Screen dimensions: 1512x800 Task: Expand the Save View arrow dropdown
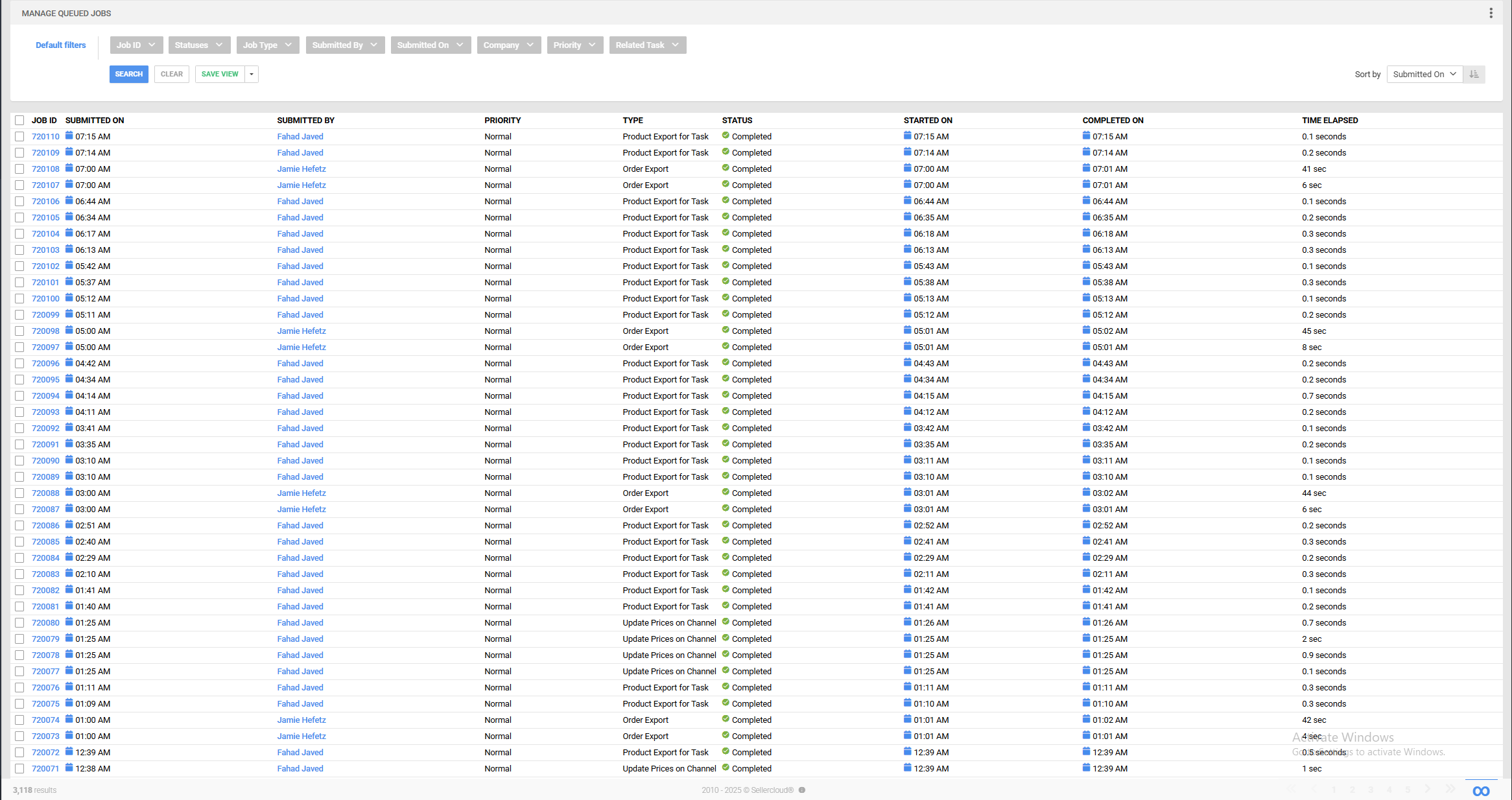coord(252,74)
